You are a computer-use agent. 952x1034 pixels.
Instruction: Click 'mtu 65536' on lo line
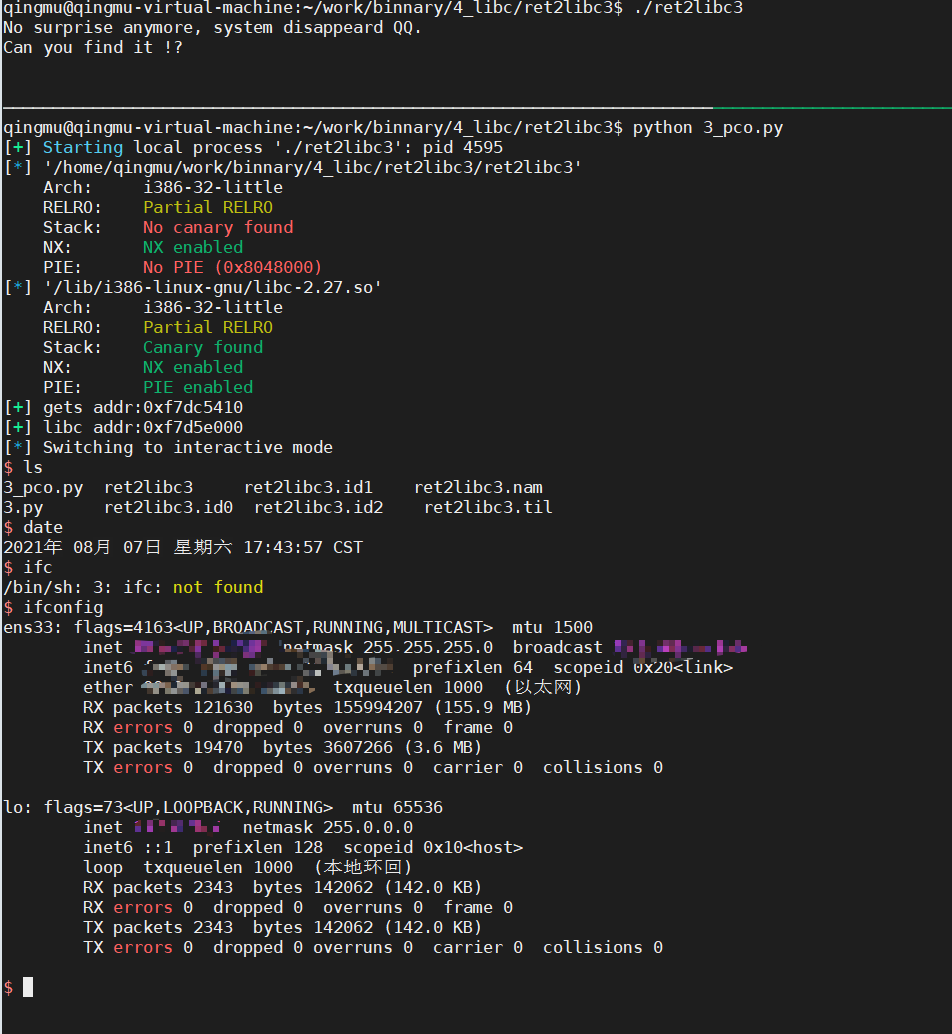398,807
